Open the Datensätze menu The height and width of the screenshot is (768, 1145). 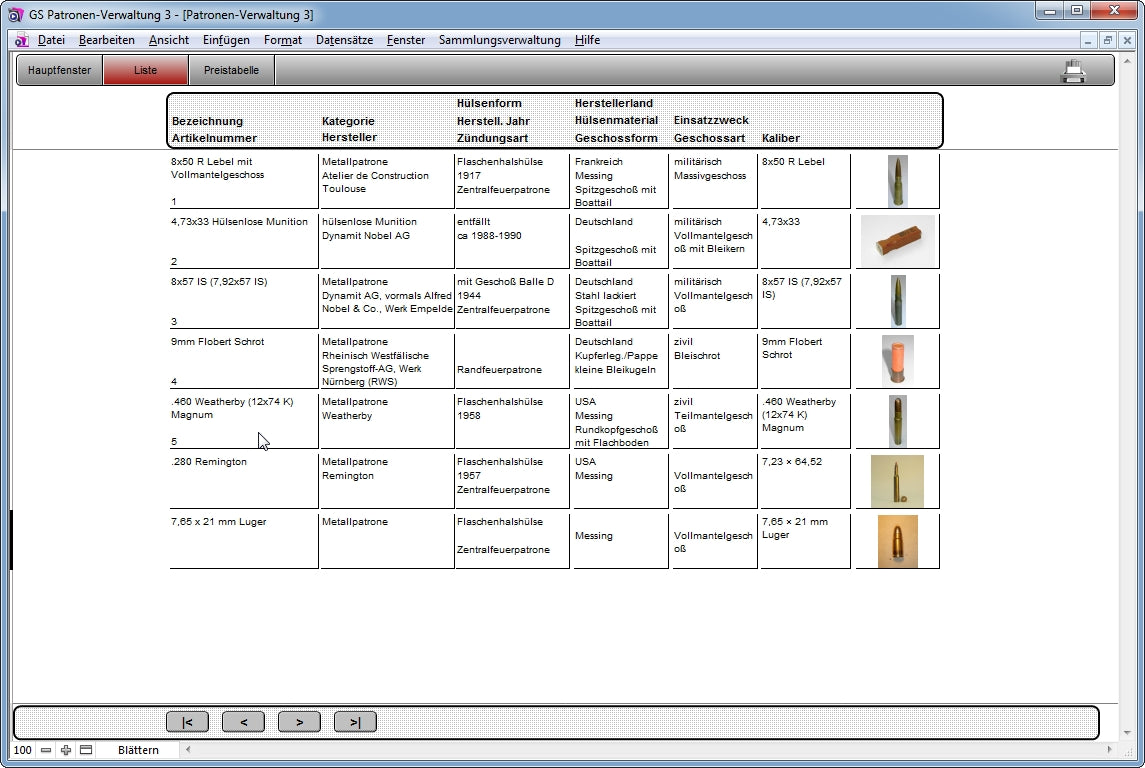point(344,40)
